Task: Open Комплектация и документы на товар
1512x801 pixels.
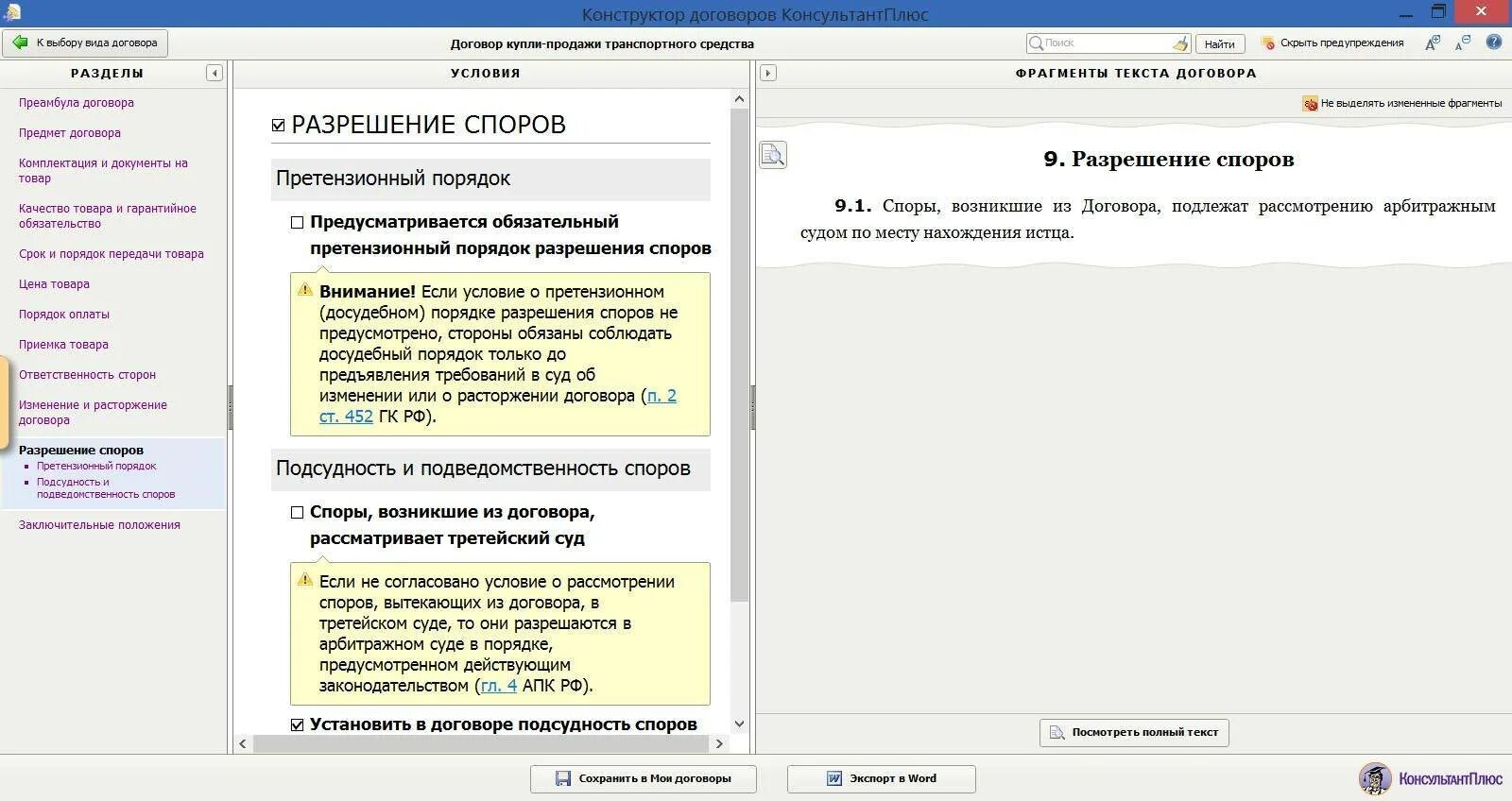Action: [103, 171]
